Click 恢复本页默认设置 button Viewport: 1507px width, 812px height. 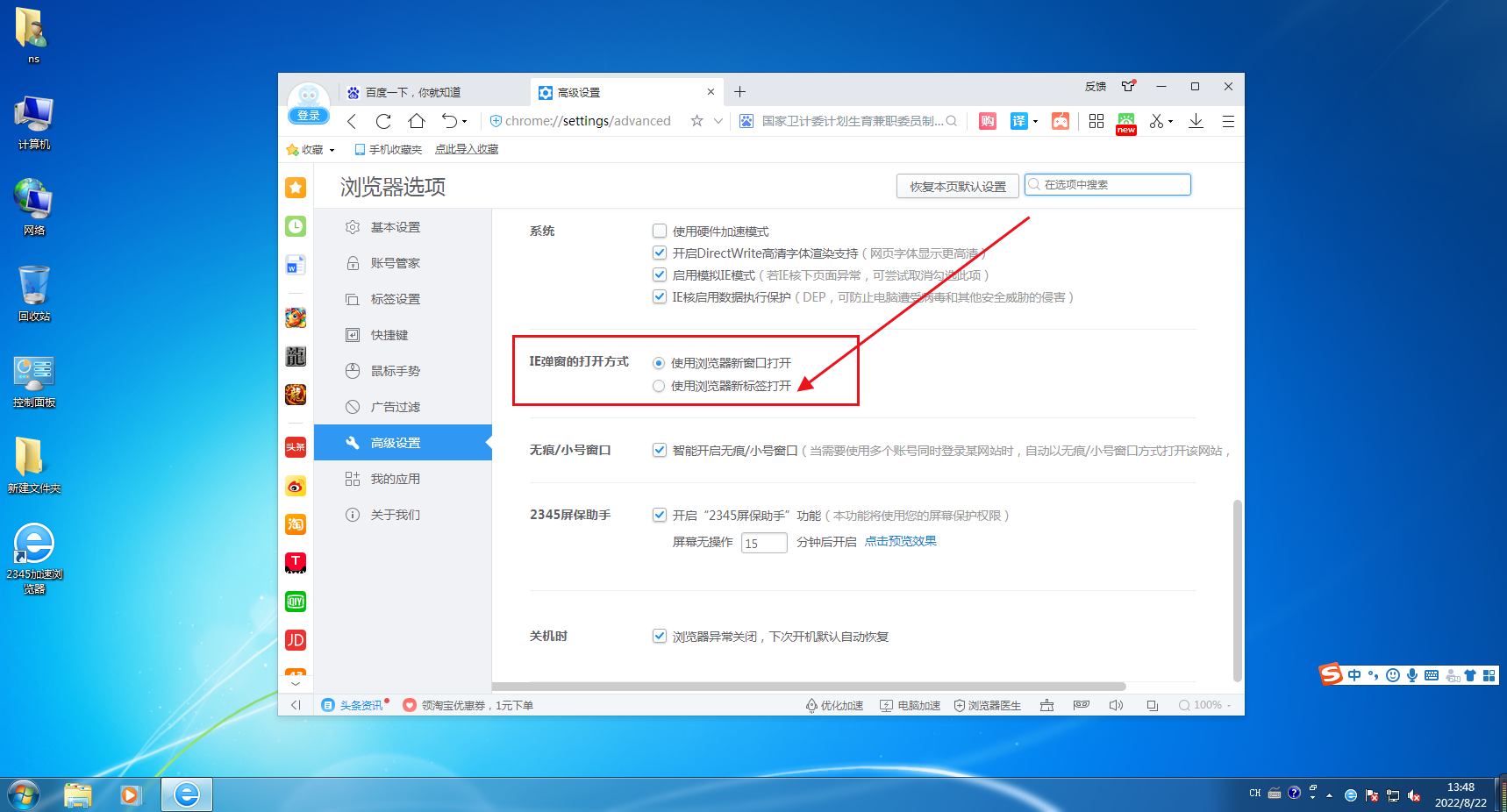tap(958, 186)
